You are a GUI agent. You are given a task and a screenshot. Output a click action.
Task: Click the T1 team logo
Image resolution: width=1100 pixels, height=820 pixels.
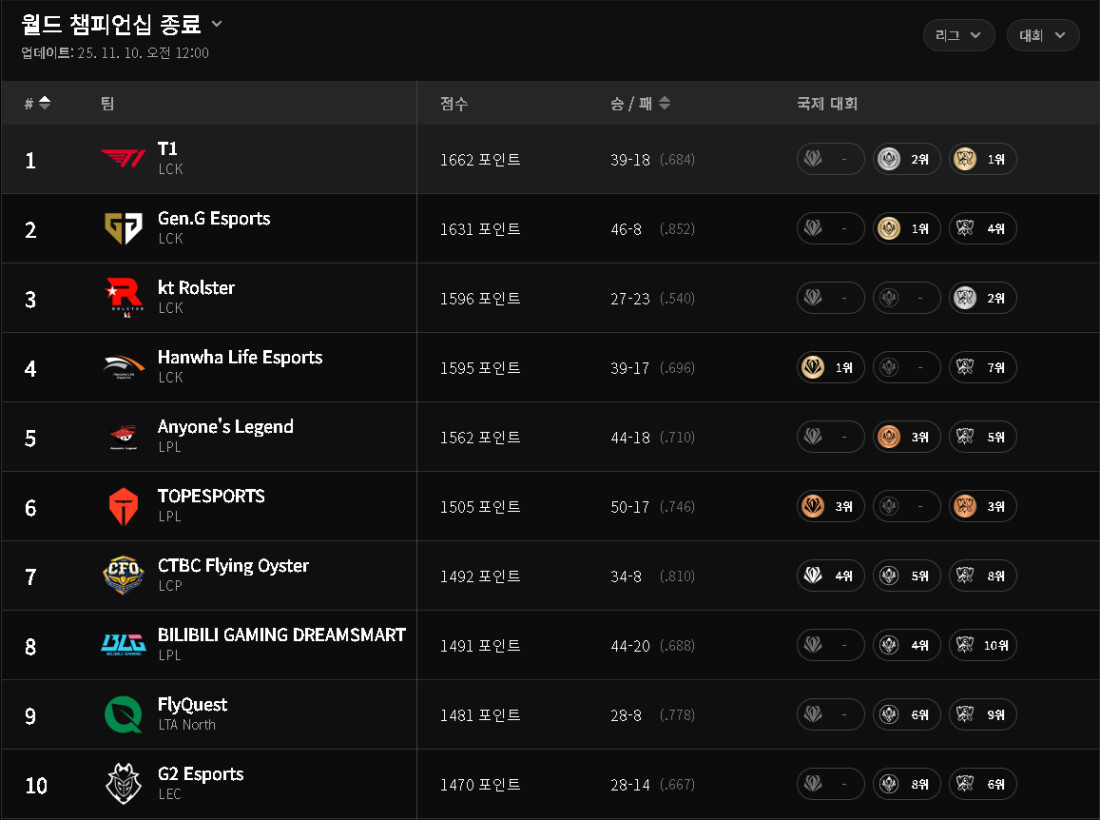[123, 159]
